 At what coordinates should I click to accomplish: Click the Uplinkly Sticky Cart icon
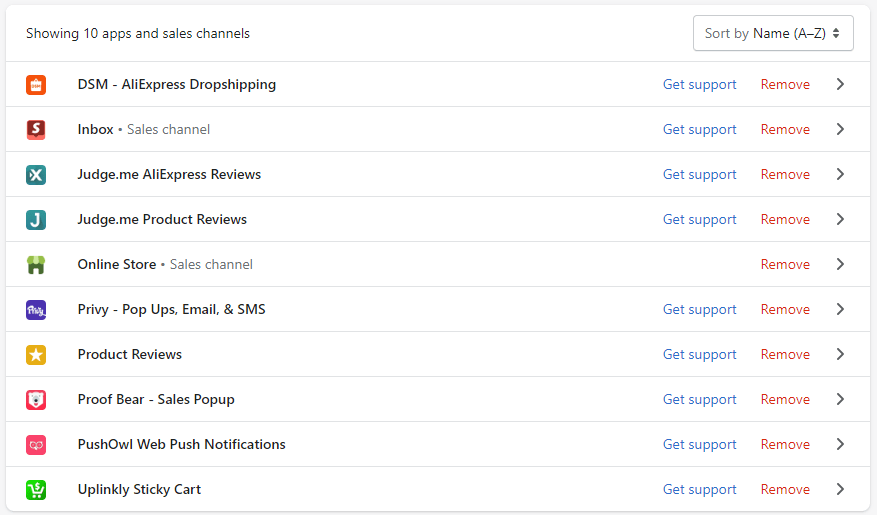coord(36,490)
